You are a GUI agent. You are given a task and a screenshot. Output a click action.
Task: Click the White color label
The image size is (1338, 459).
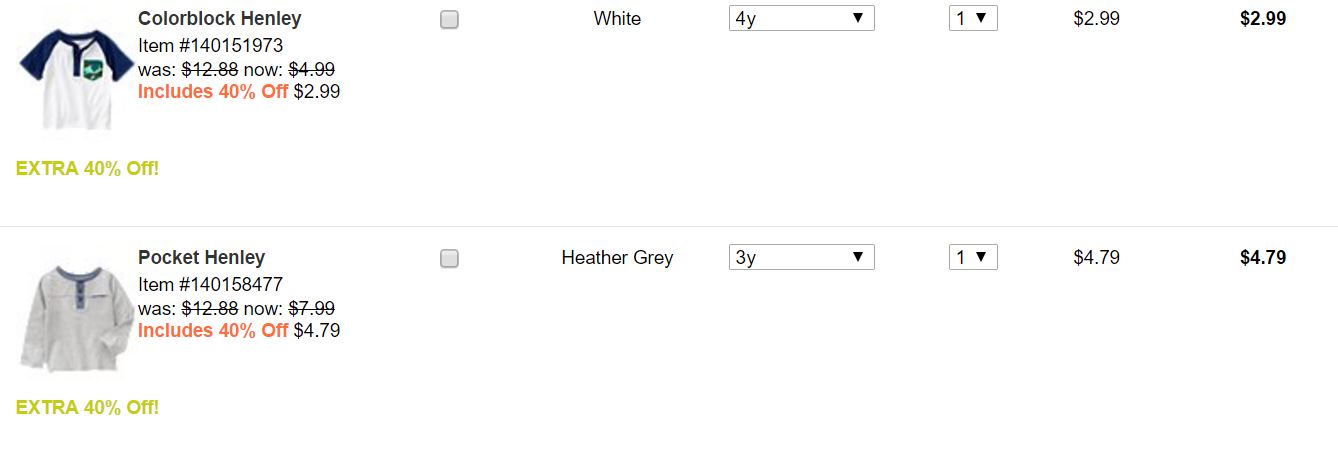point(617,19)
